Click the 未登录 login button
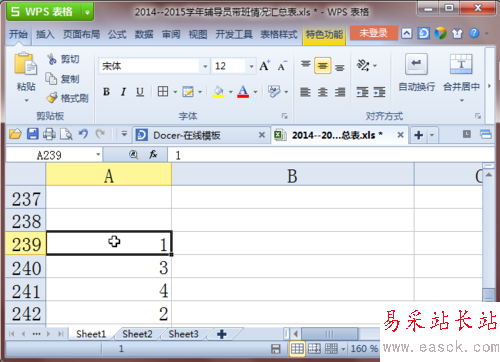This screenshot has height=362, width=500. coord(373,33)
